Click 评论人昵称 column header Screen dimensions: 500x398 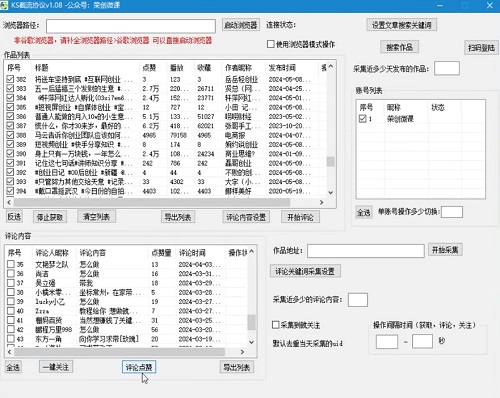54,253
